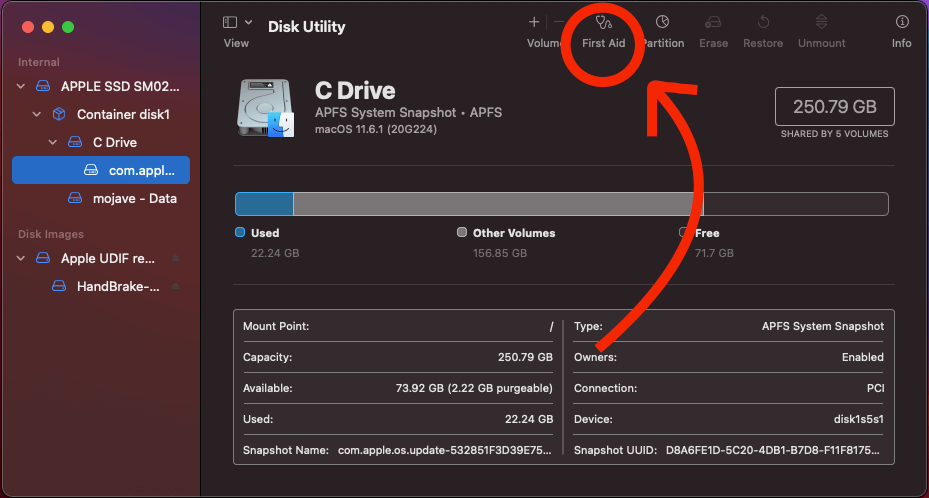The image size is (929, 498).
Task: Click the Mount Point value '/'
Action: (551, 326)
